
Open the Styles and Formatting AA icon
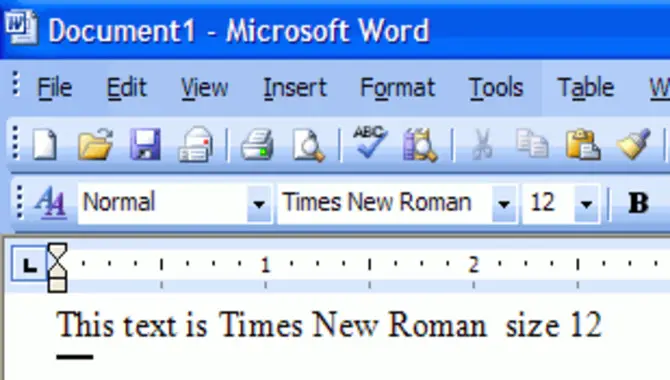tap(51, 202)
